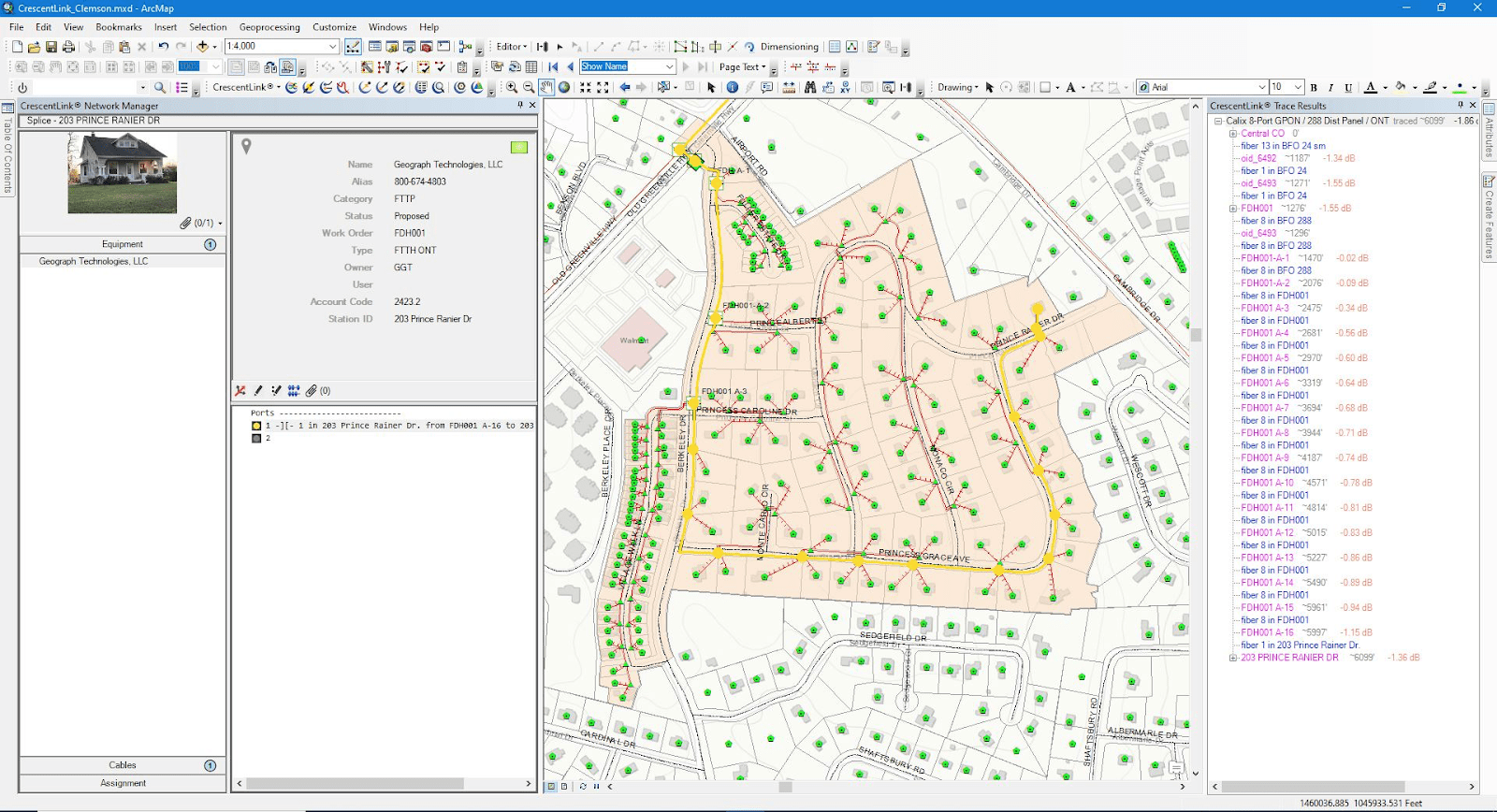Expand the Central CO trace node
1497x812 pixels.
(1233, 134)
